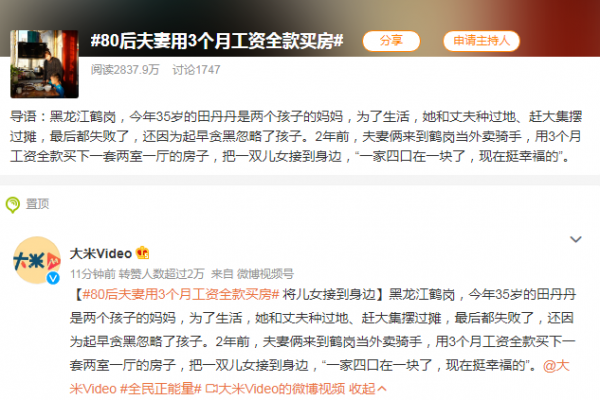Open the #全民正能量# hashtag link
The image size is (600, 400).
161,389
